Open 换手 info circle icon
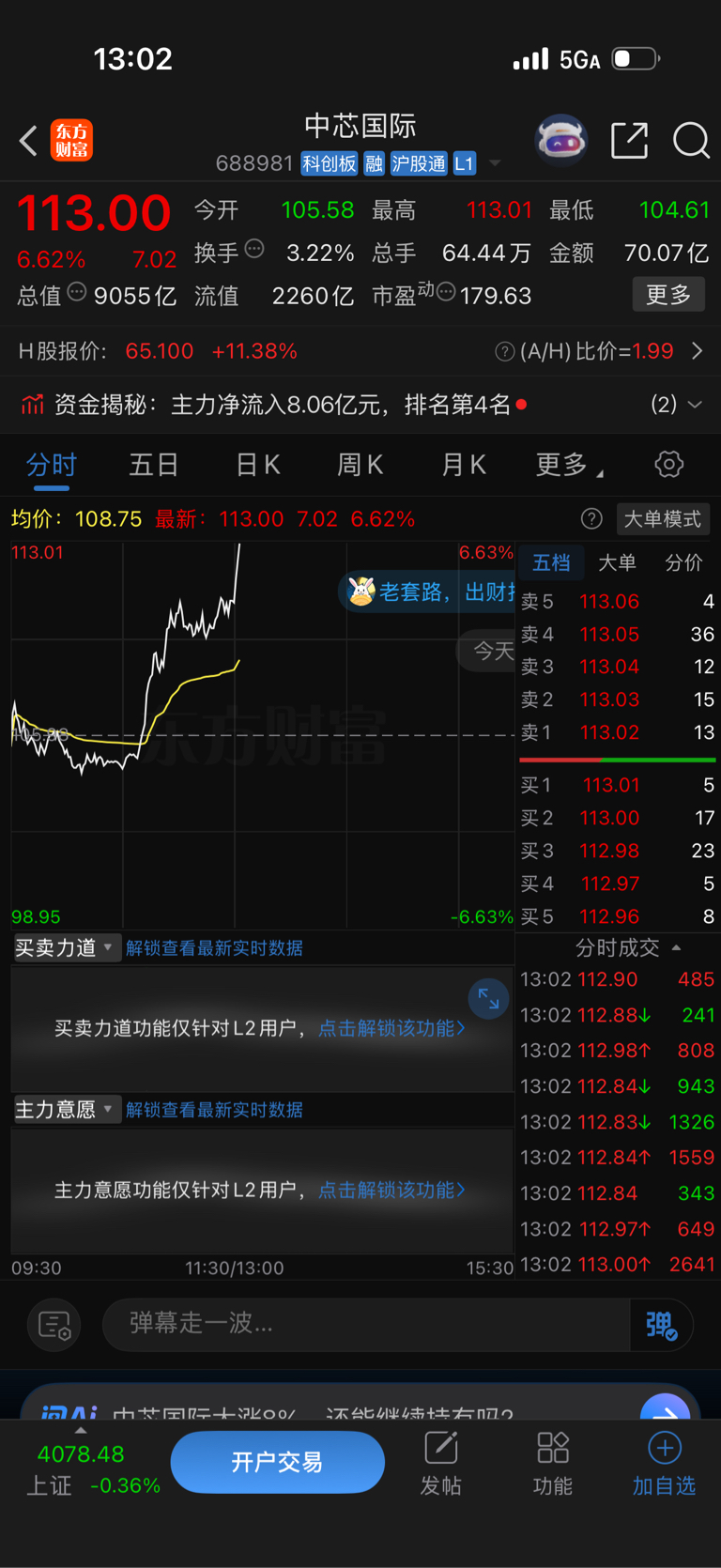The image size is (721, 1568). (254, 249)
